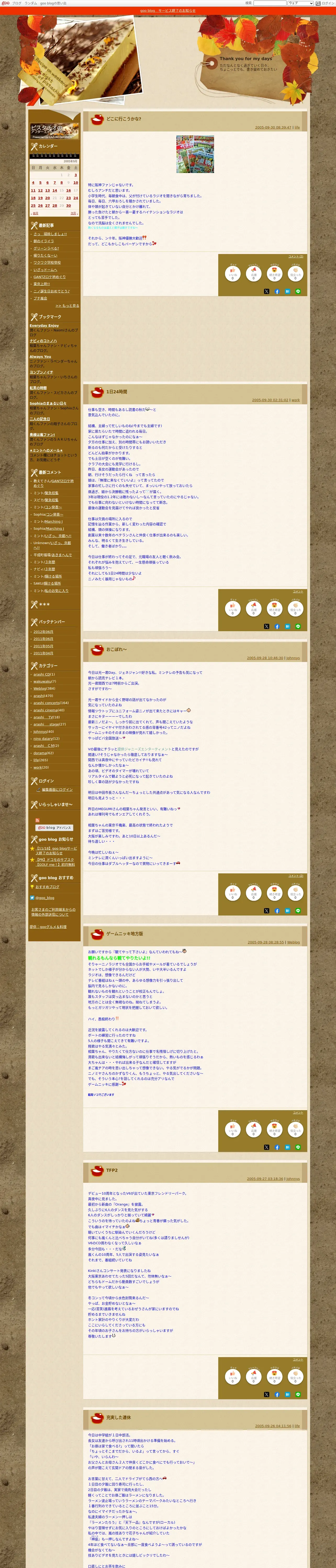Screen dimensions: 336x1568
Task: Open recent article GANTZロケ地めぐり
Action: tap(49, 277)
